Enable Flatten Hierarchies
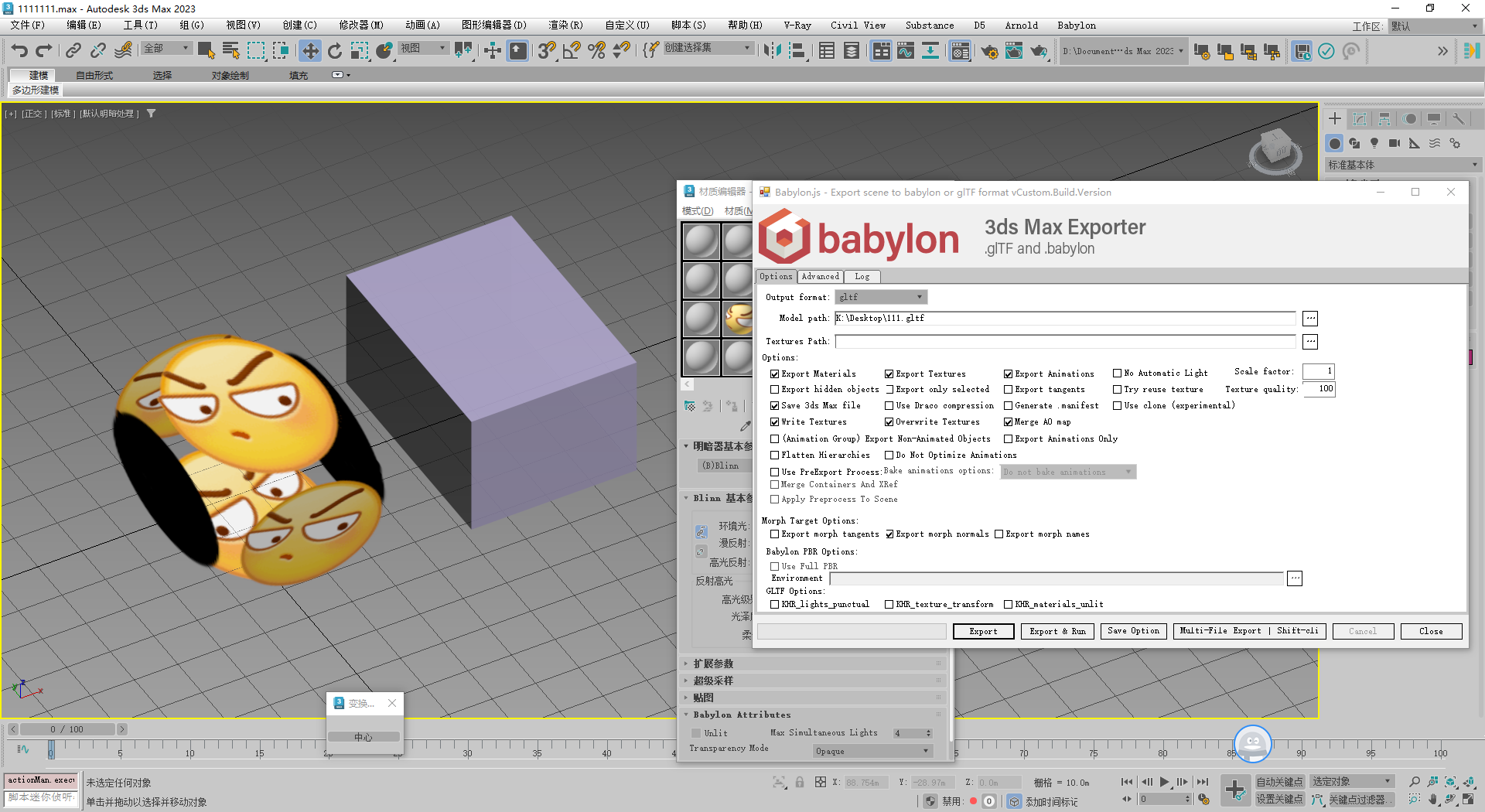The width and height of the screenshot is (1485, 812). coord(774,455)
